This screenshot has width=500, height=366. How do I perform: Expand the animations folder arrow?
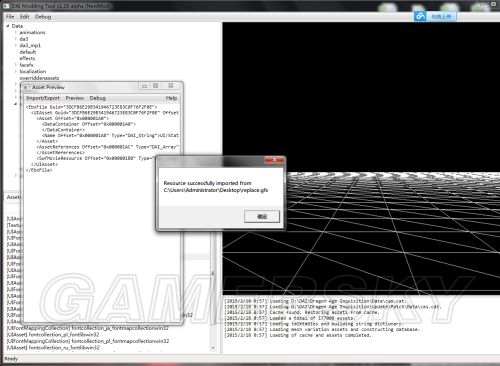coord(16,32)
